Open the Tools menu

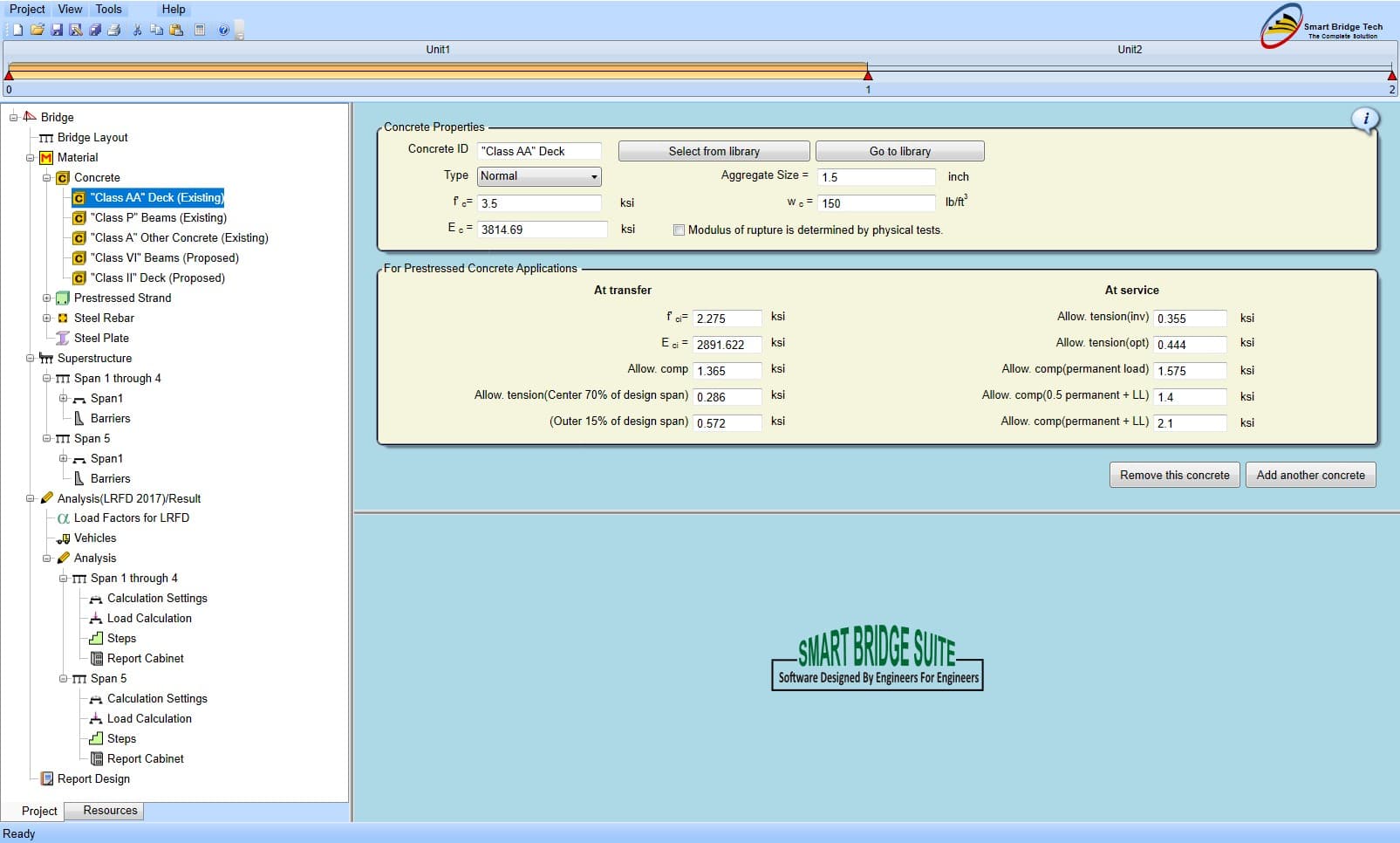(x=108, y=9)
